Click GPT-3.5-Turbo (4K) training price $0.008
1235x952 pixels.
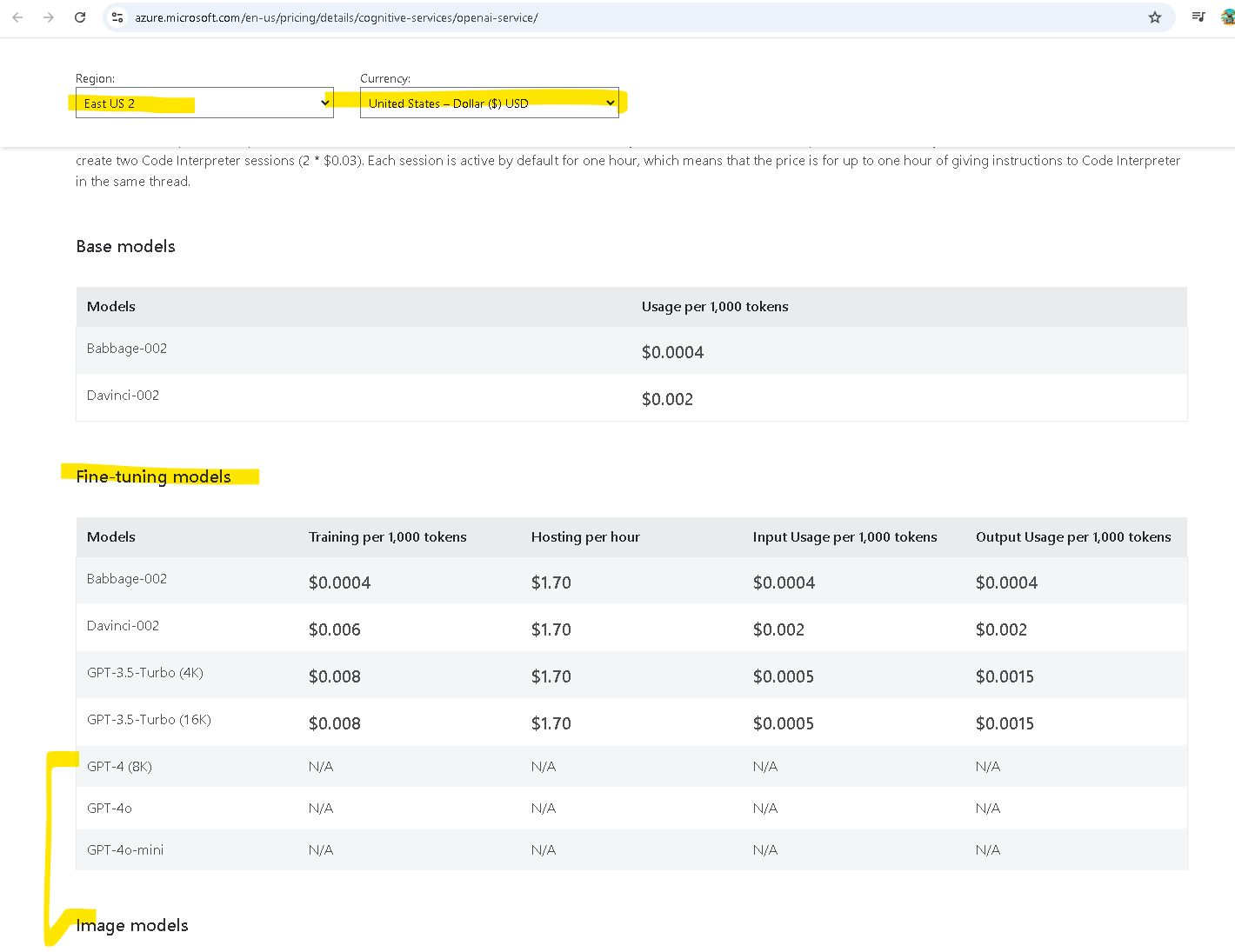click(x=334, y=676)
